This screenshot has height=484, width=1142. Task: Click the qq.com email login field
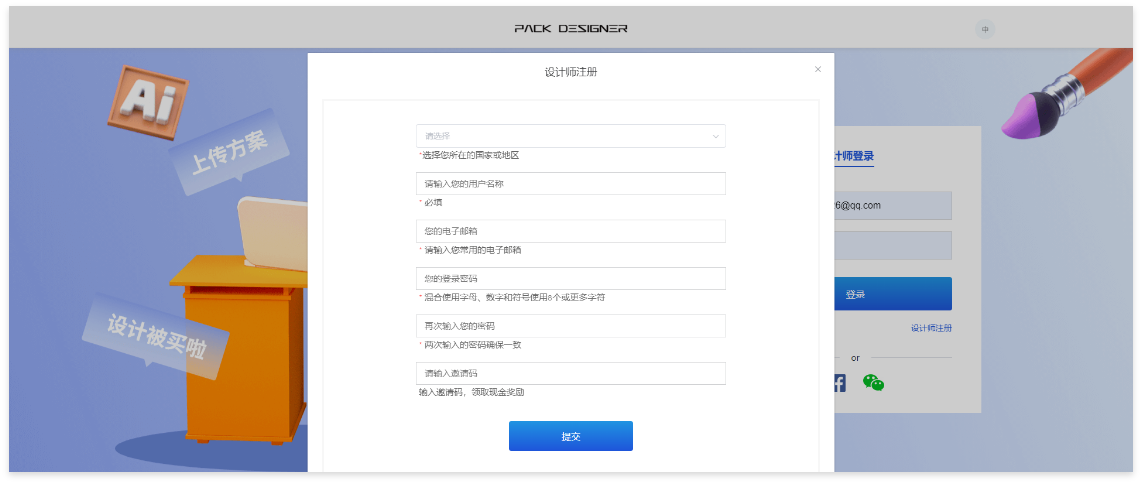pyautogui.click(x=890, y=206)
